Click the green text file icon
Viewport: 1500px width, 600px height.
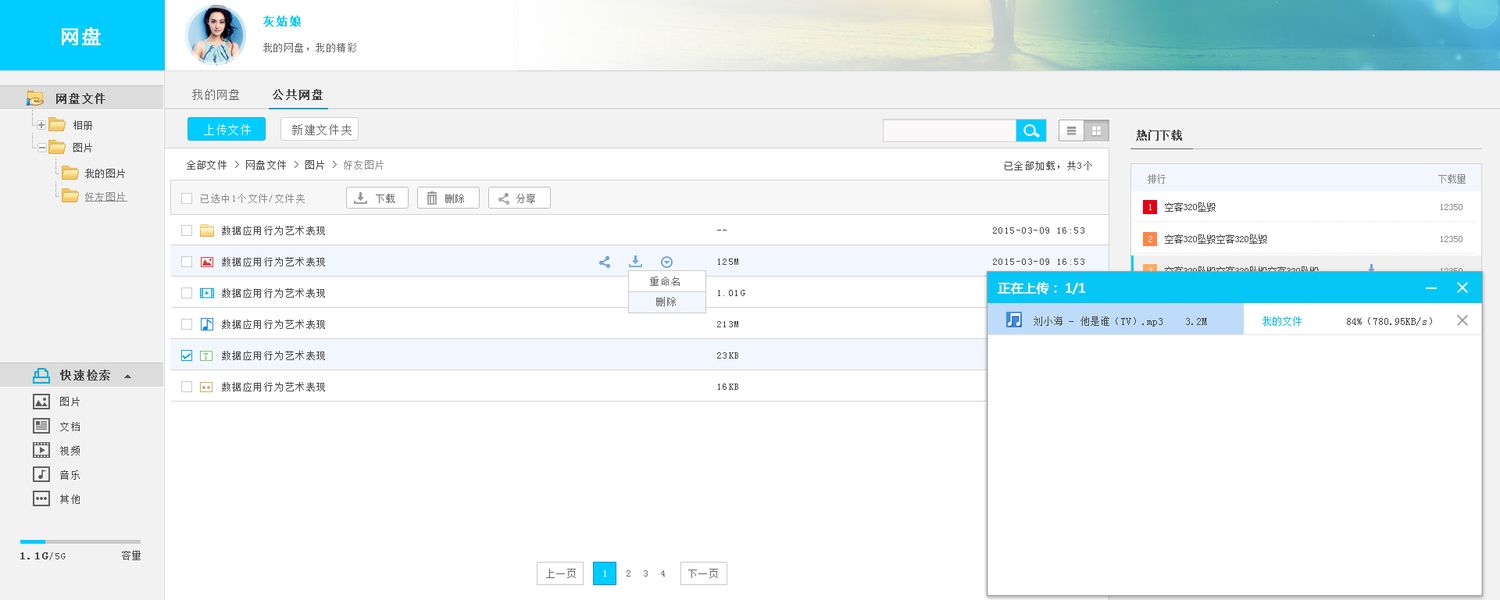207,355
